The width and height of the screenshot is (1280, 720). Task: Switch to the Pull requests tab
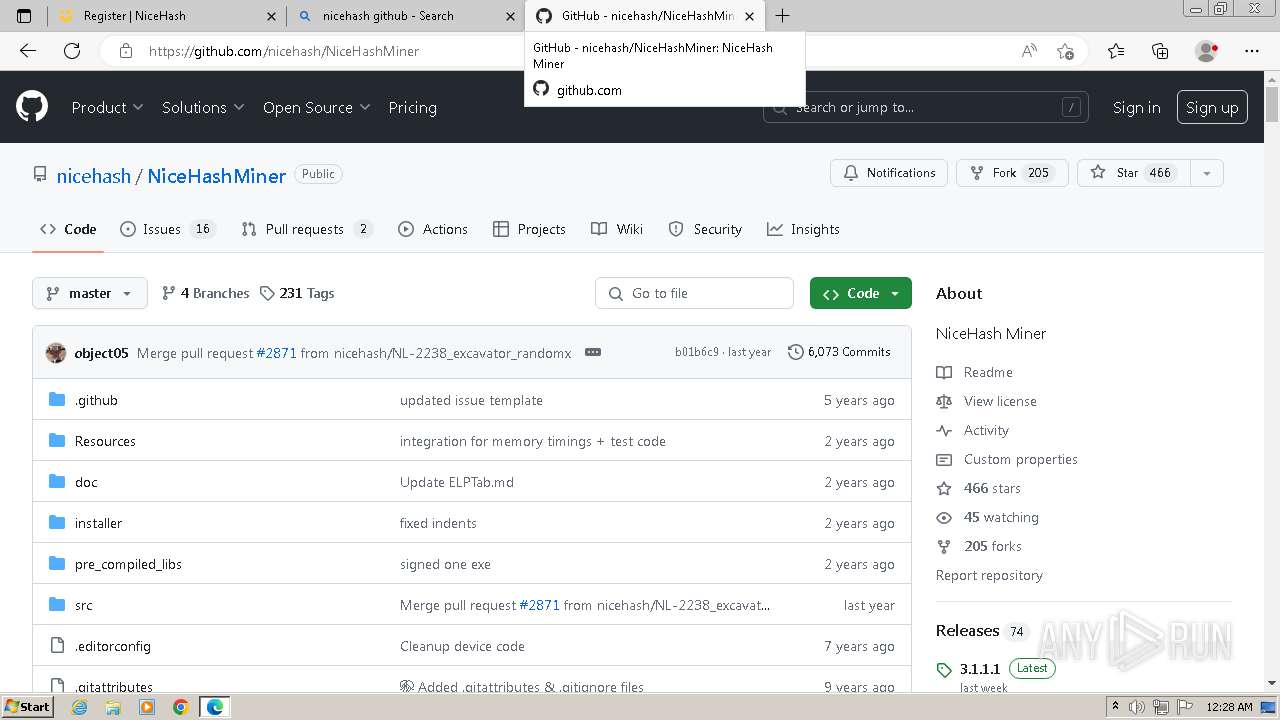[306, 229]
